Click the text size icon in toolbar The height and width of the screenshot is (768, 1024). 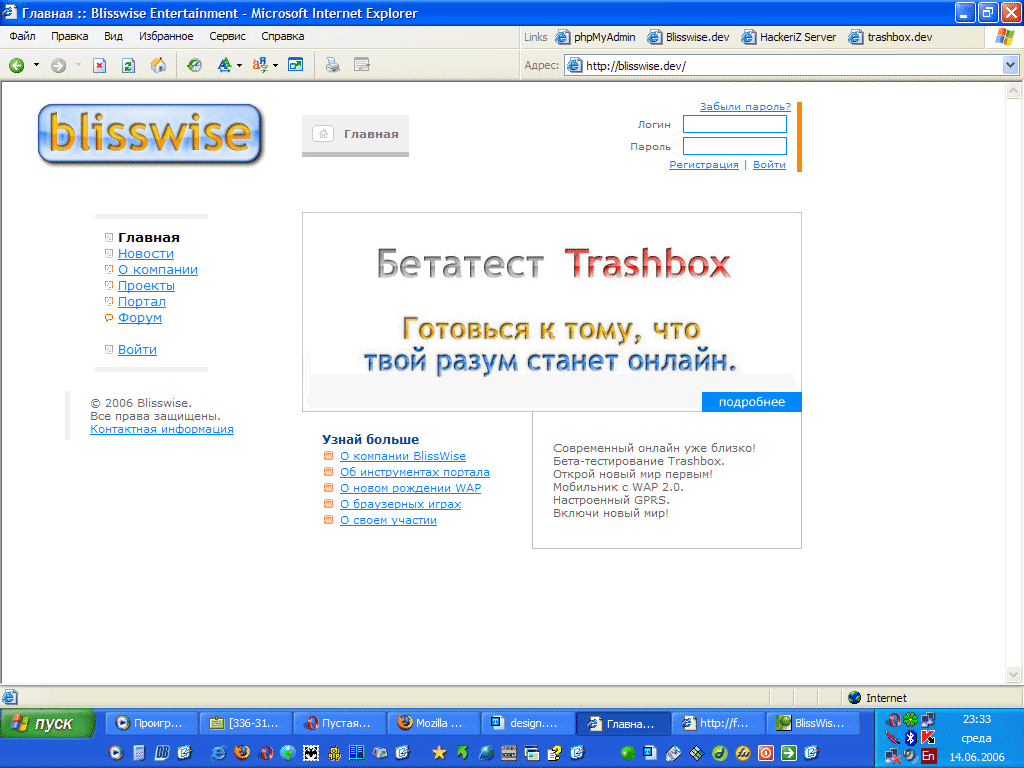[224, 65]
